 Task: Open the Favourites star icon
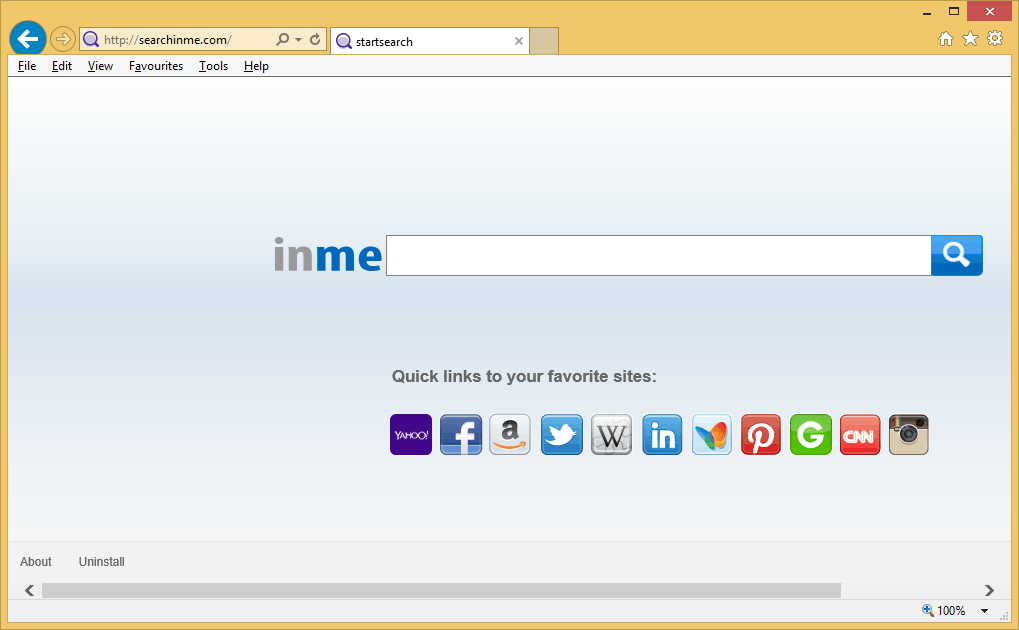[x=970, y=38]
